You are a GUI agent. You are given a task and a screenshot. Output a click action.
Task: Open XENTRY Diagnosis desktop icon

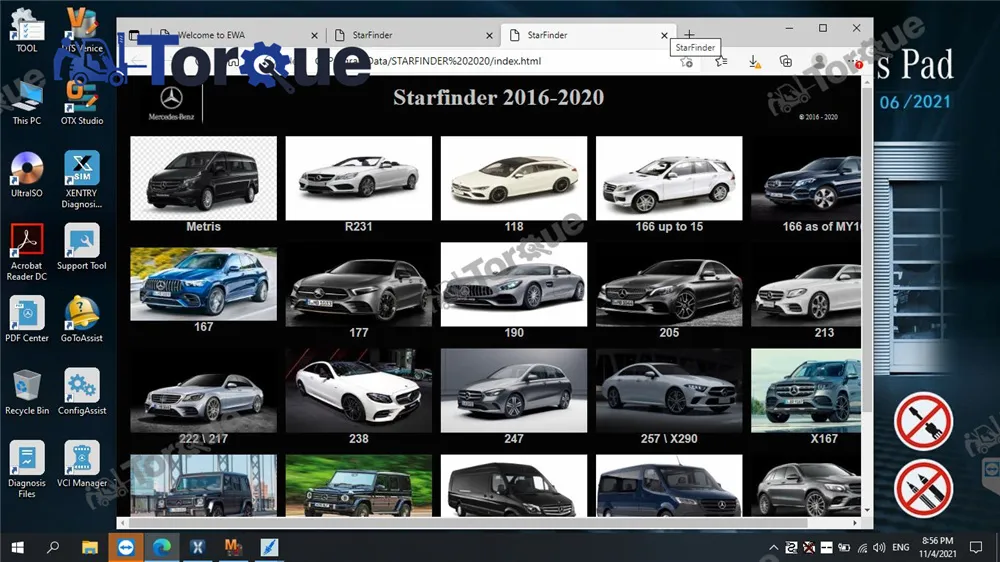pyautogui.click(x=82, y=180)
